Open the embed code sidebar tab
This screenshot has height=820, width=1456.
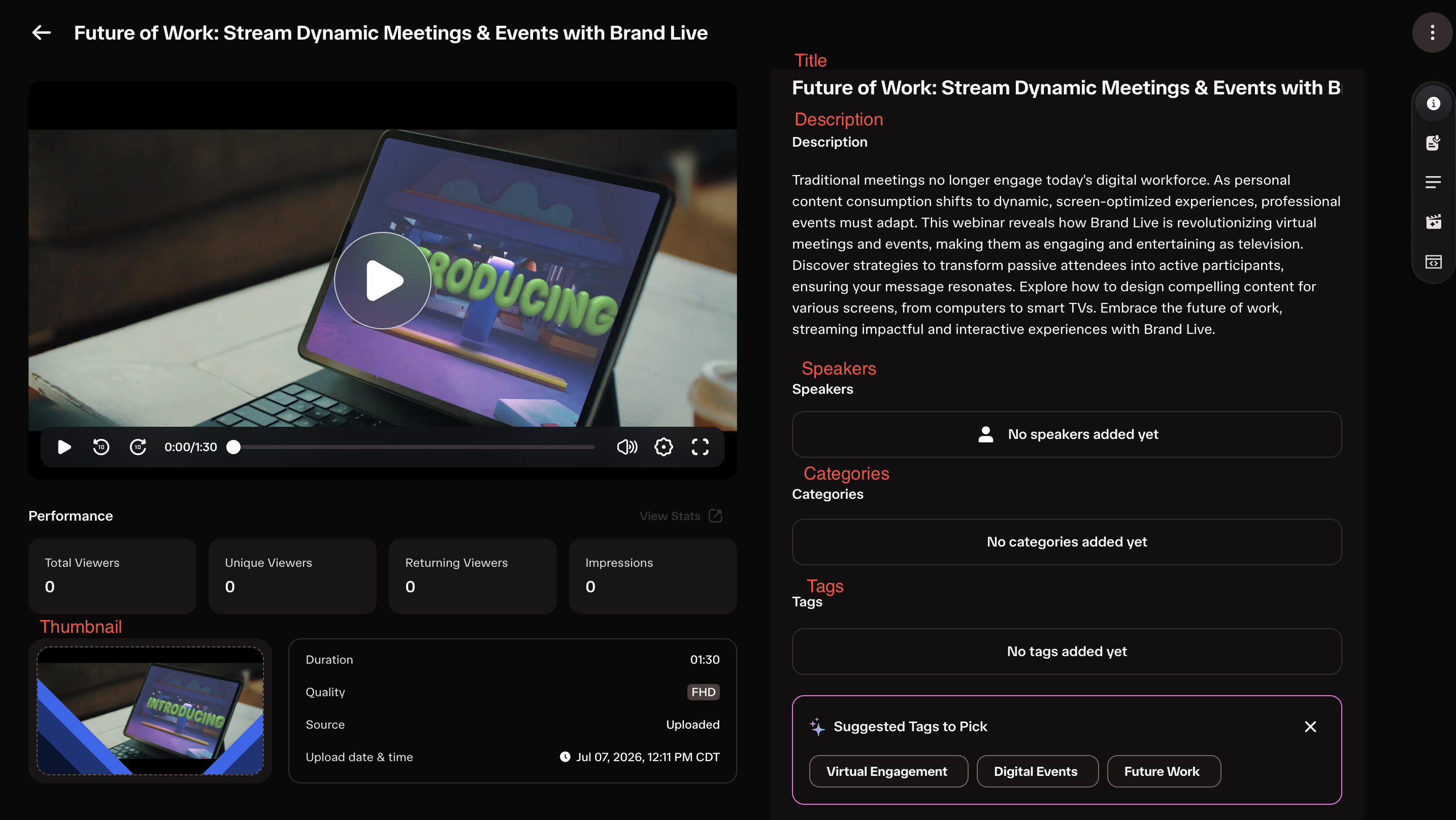pyautogui.click(x=1433, y=262)
